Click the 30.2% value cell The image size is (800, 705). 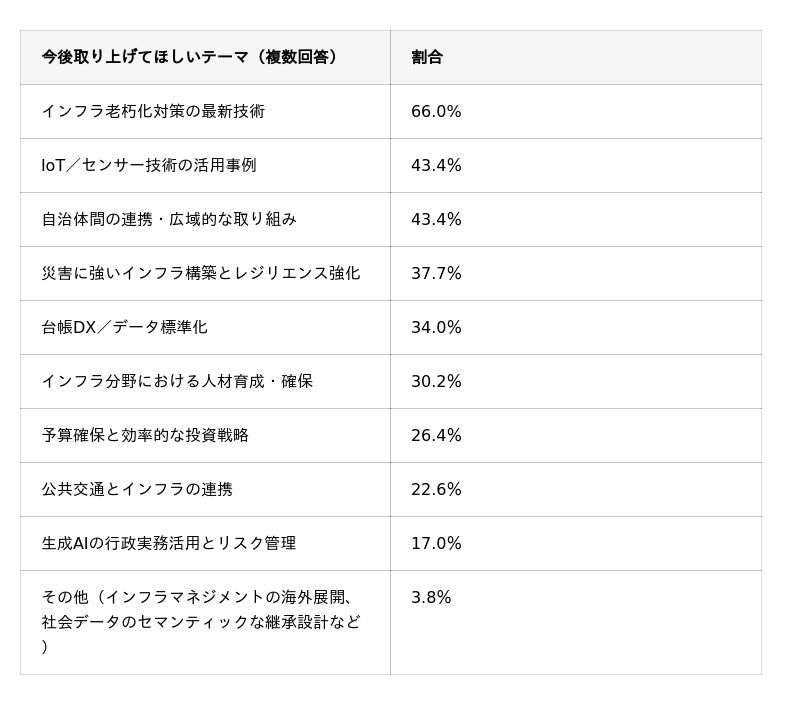(436, 381)
